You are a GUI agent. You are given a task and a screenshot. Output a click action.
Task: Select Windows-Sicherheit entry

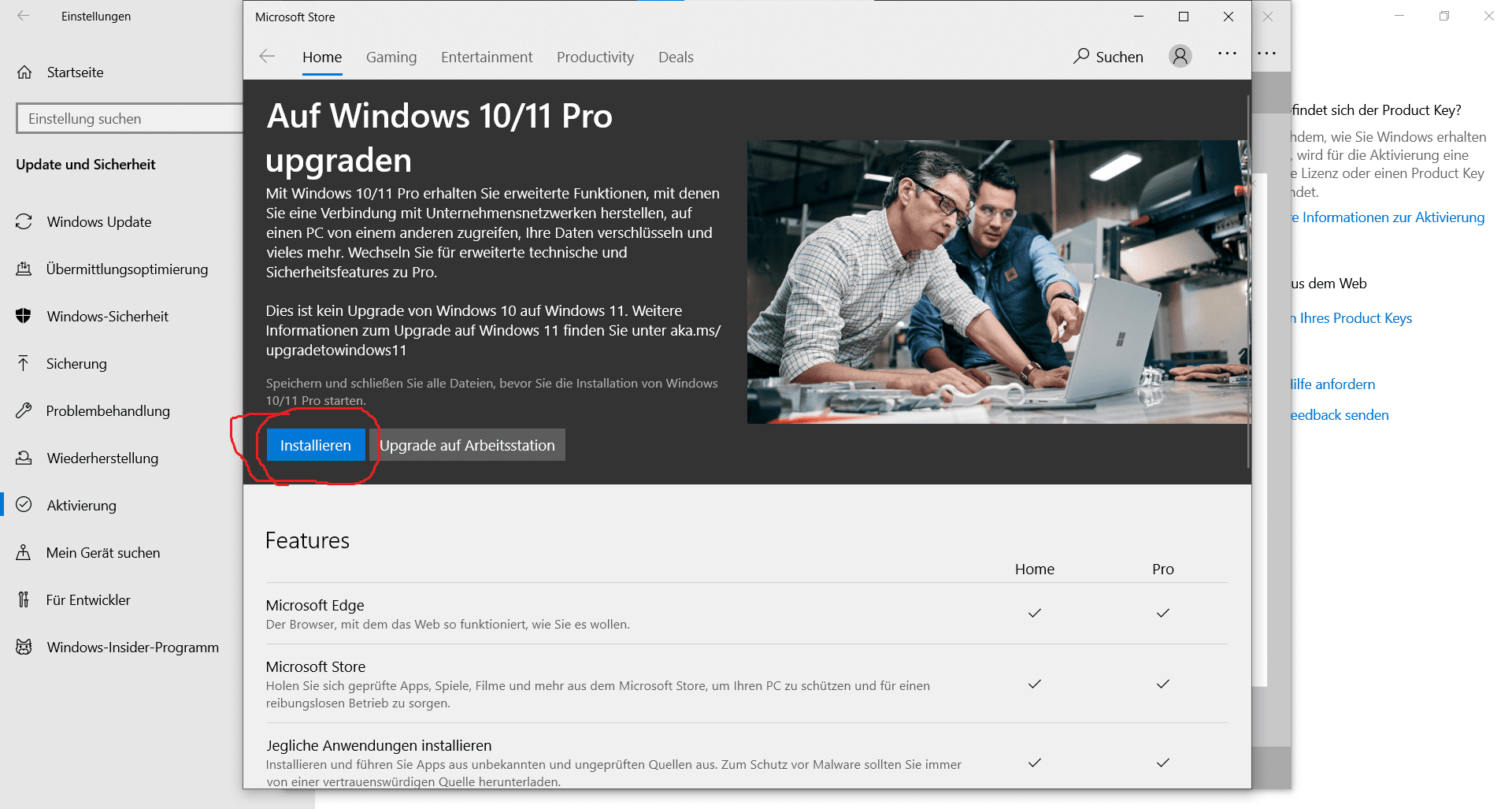tap(108, 317)
